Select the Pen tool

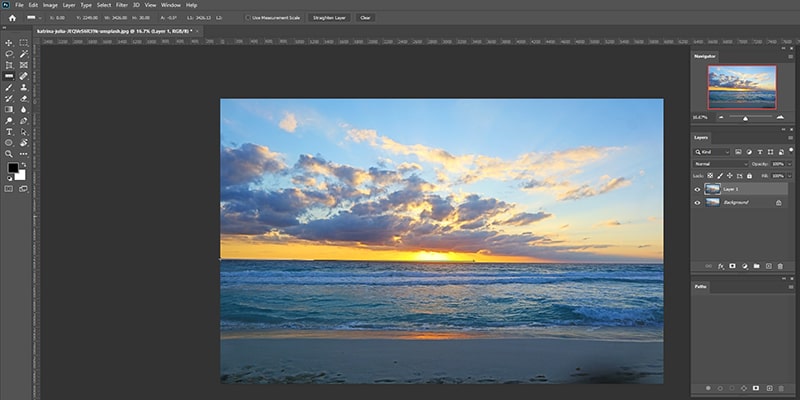[23, 121]
